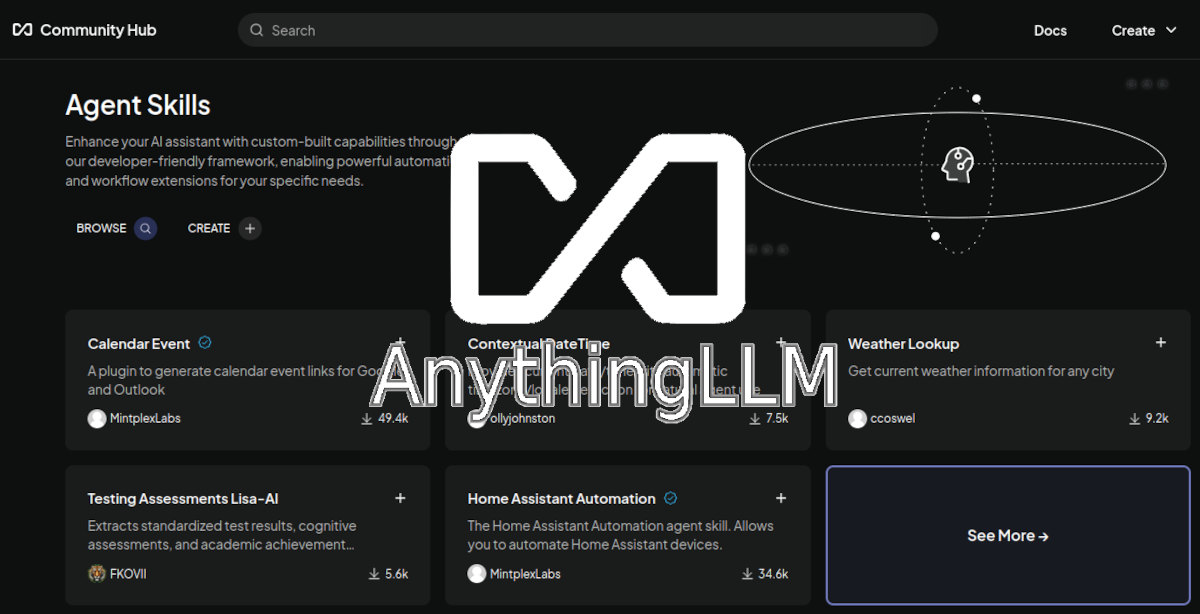This screenshot has height=614, width=1200.
Task: Click Calendar Event download icon
Action: [367, 418]
